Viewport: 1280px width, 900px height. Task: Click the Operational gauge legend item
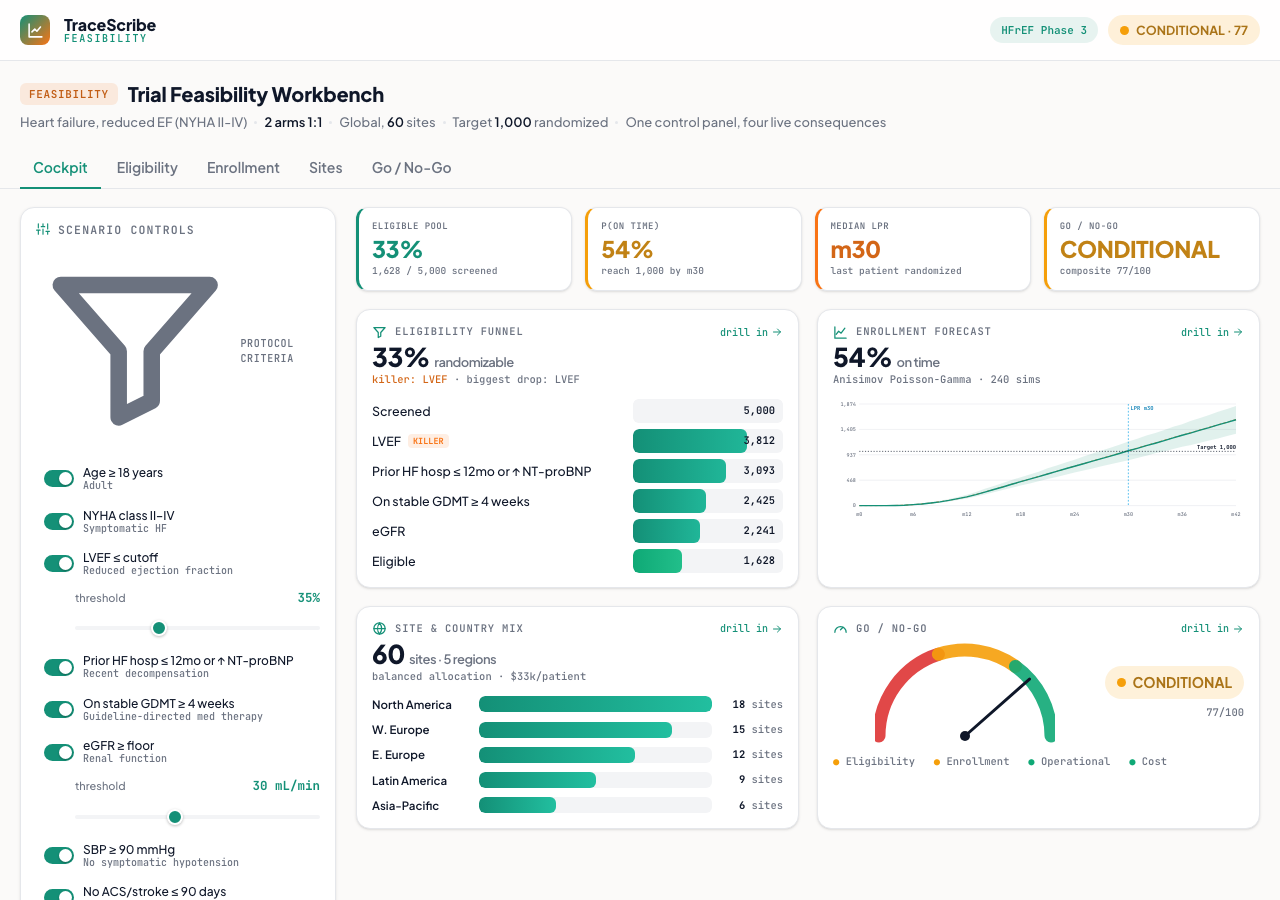coord(1069,762)
